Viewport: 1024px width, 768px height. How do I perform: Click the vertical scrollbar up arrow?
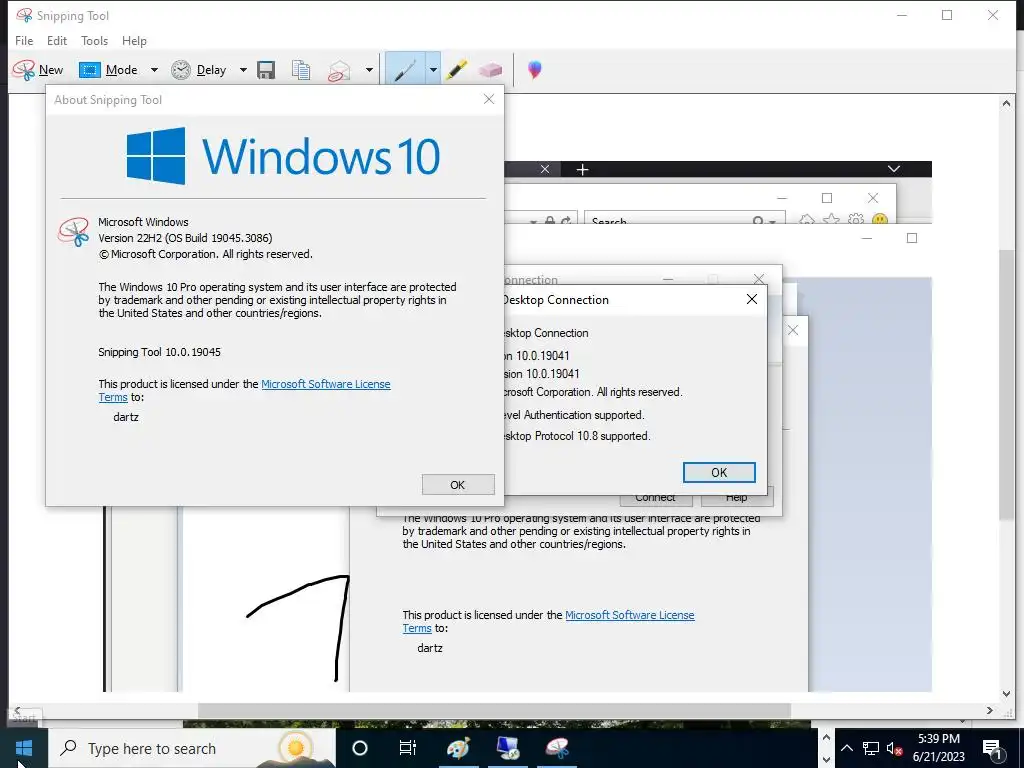(1006, 103)
